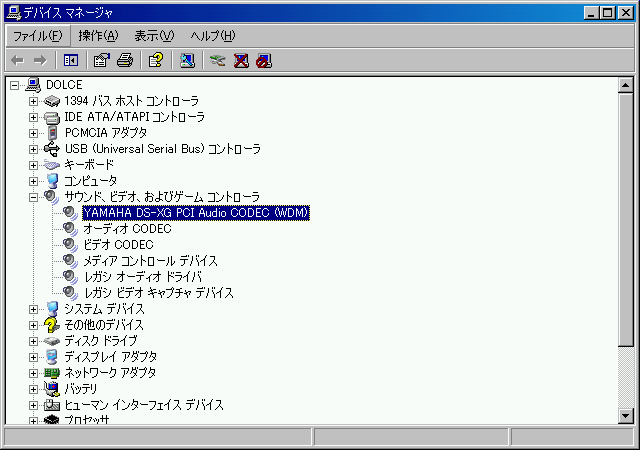Click the サウンド category speaker icon
Image resolution: width=640 pixels, height=450 pixels.
click(52, 197)
